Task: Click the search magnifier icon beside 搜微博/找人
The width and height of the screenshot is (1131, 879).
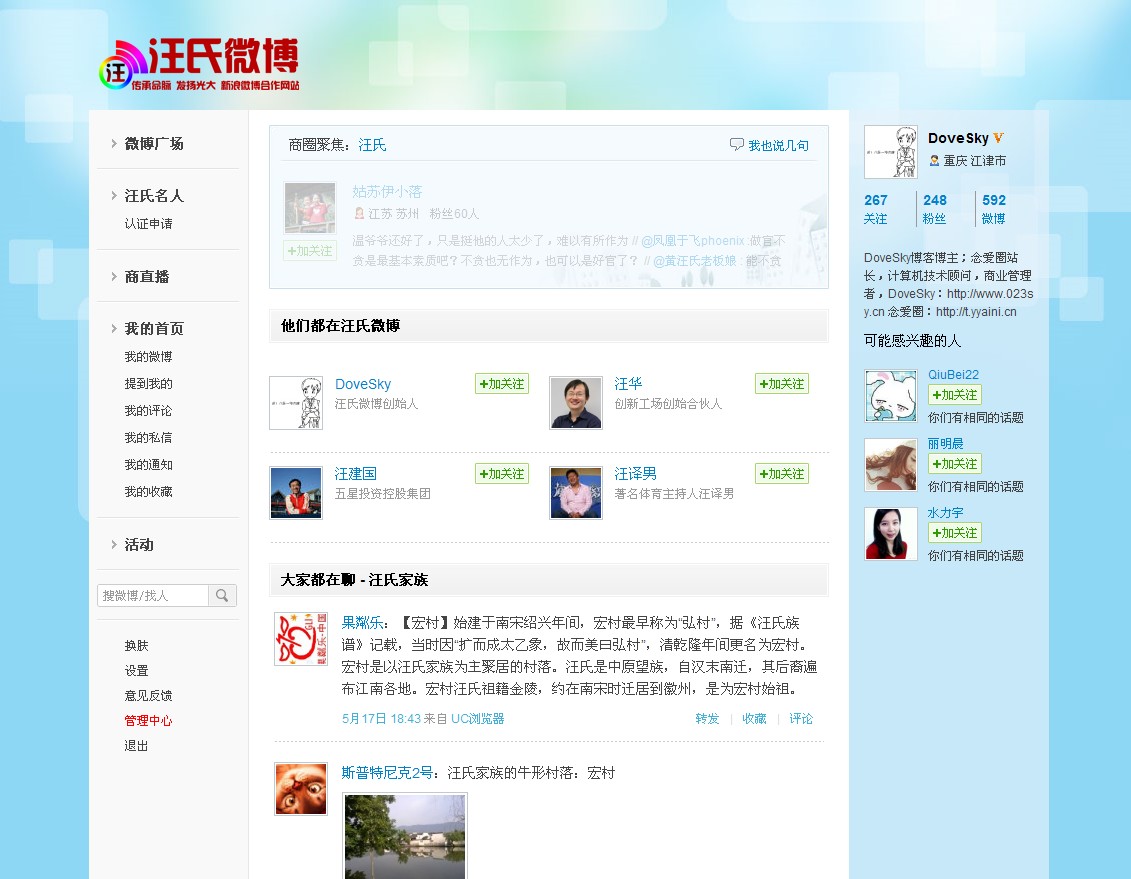Action: [221, 595]
